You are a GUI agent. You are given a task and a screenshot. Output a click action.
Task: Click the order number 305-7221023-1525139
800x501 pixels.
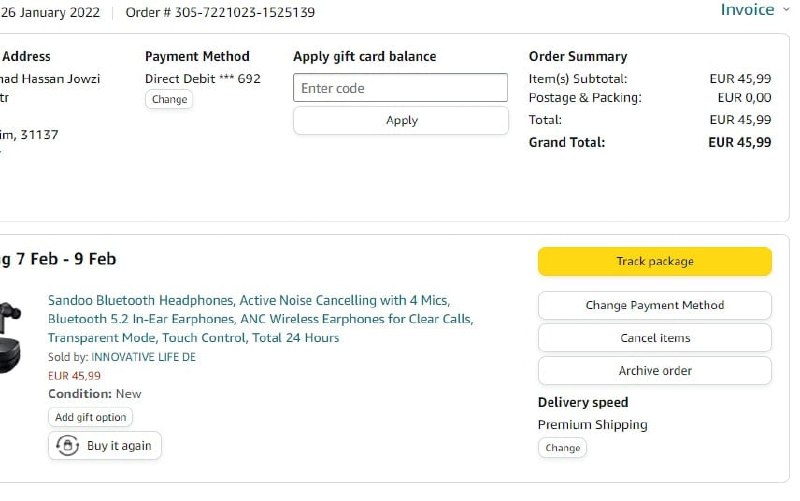[220, 13]
